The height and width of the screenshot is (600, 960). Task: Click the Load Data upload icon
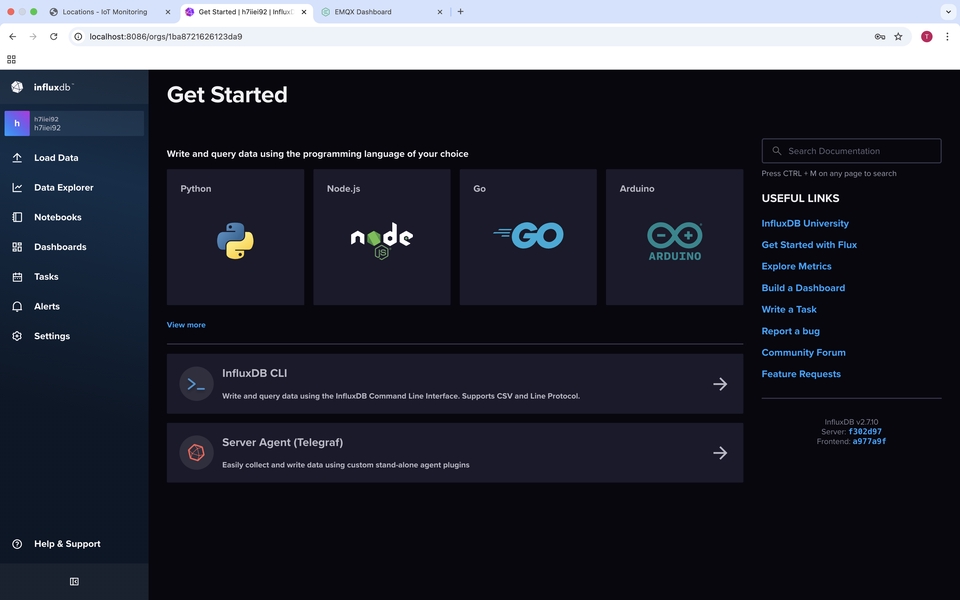(x=17, y=158)
